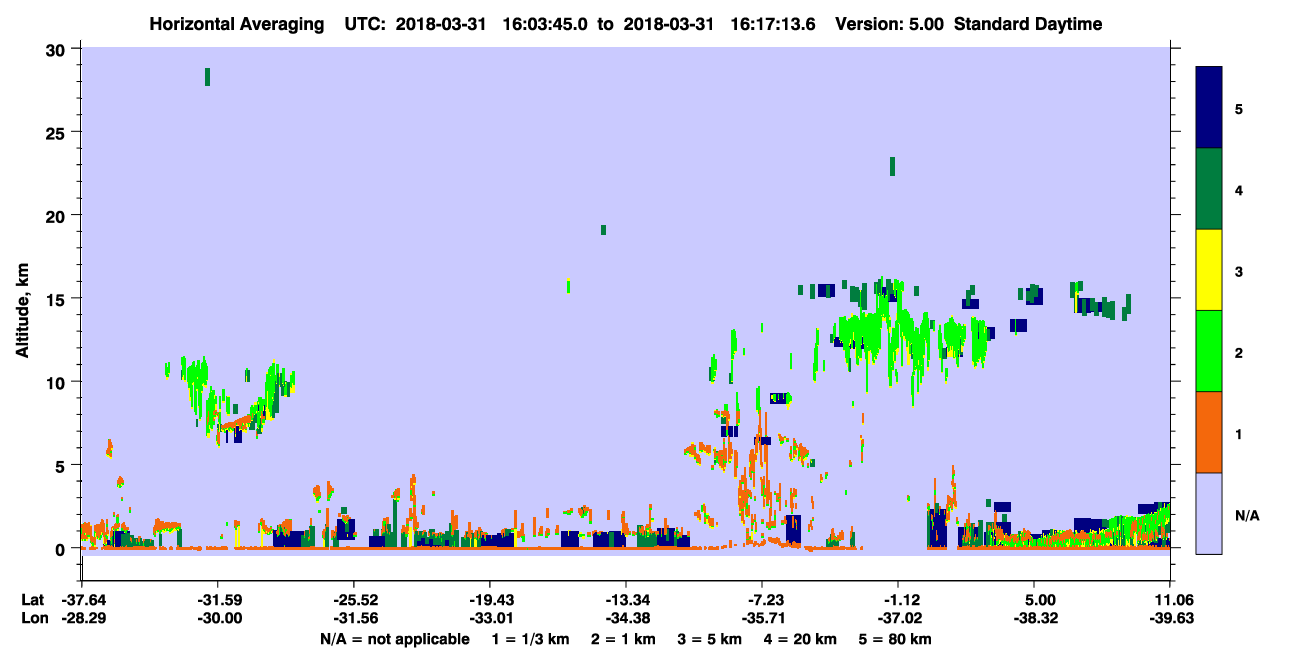Image resolution: width=1300 pixels, height=667 pixels.
Task: Click the latitude value '-31.59'
Action: (218, 600)
